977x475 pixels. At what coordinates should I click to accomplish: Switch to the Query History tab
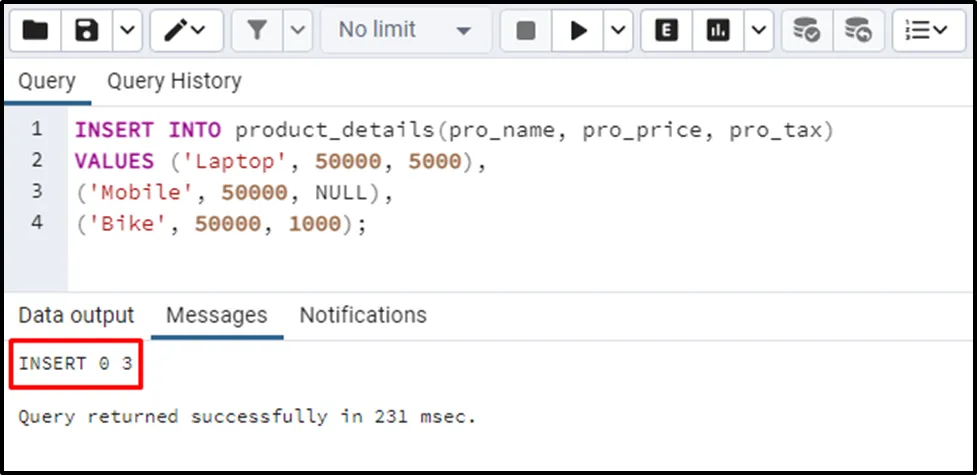point(174,81)
